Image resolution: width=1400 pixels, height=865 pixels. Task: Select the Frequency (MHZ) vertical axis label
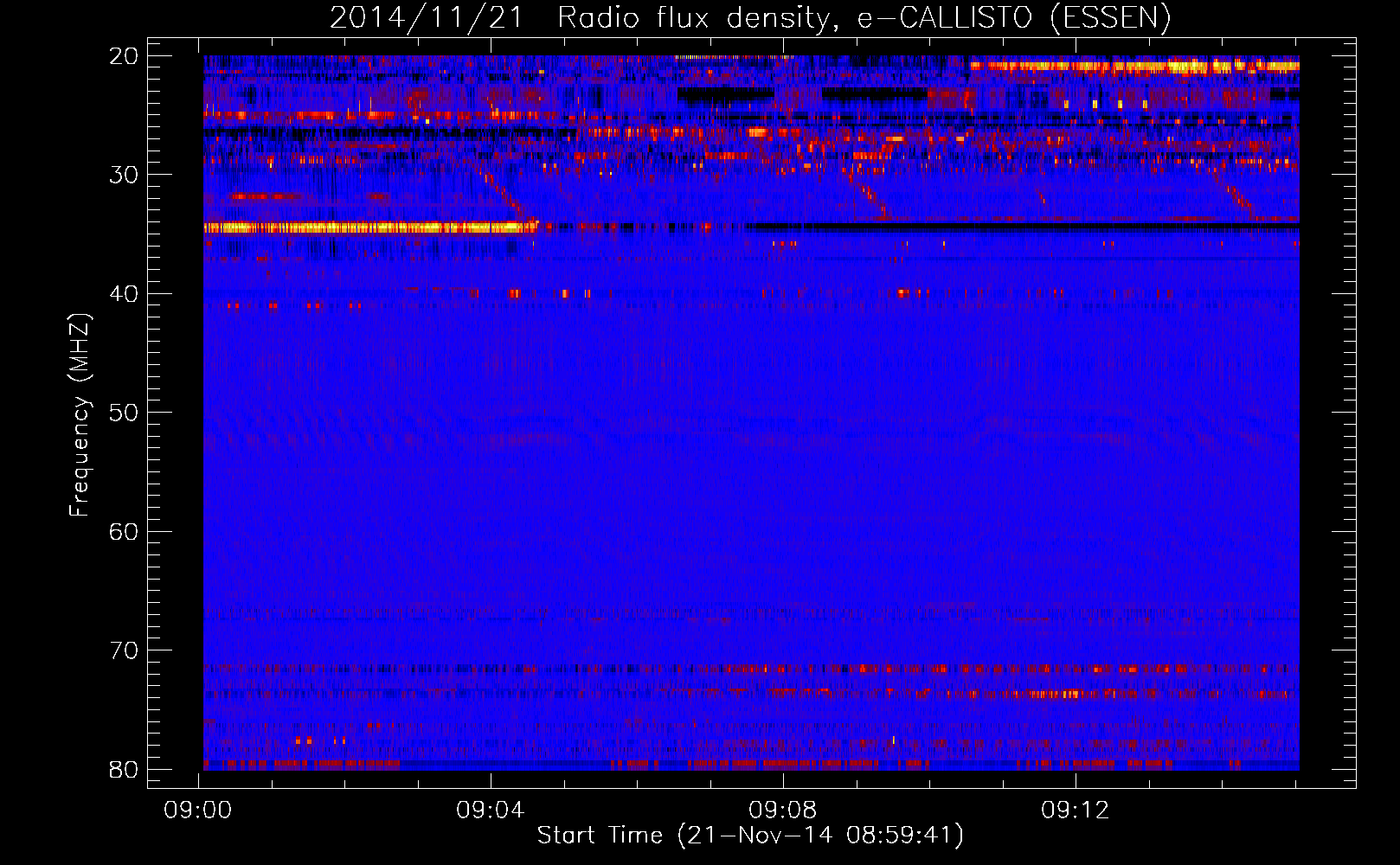(x=80, y=415)
